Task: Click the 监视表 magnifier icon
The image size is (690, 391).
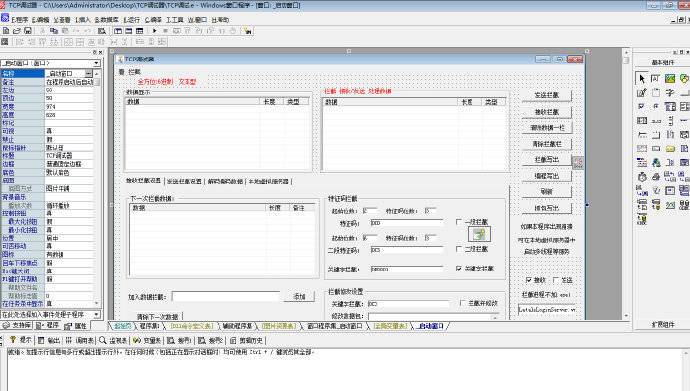Action: click(x=103, y=340)
